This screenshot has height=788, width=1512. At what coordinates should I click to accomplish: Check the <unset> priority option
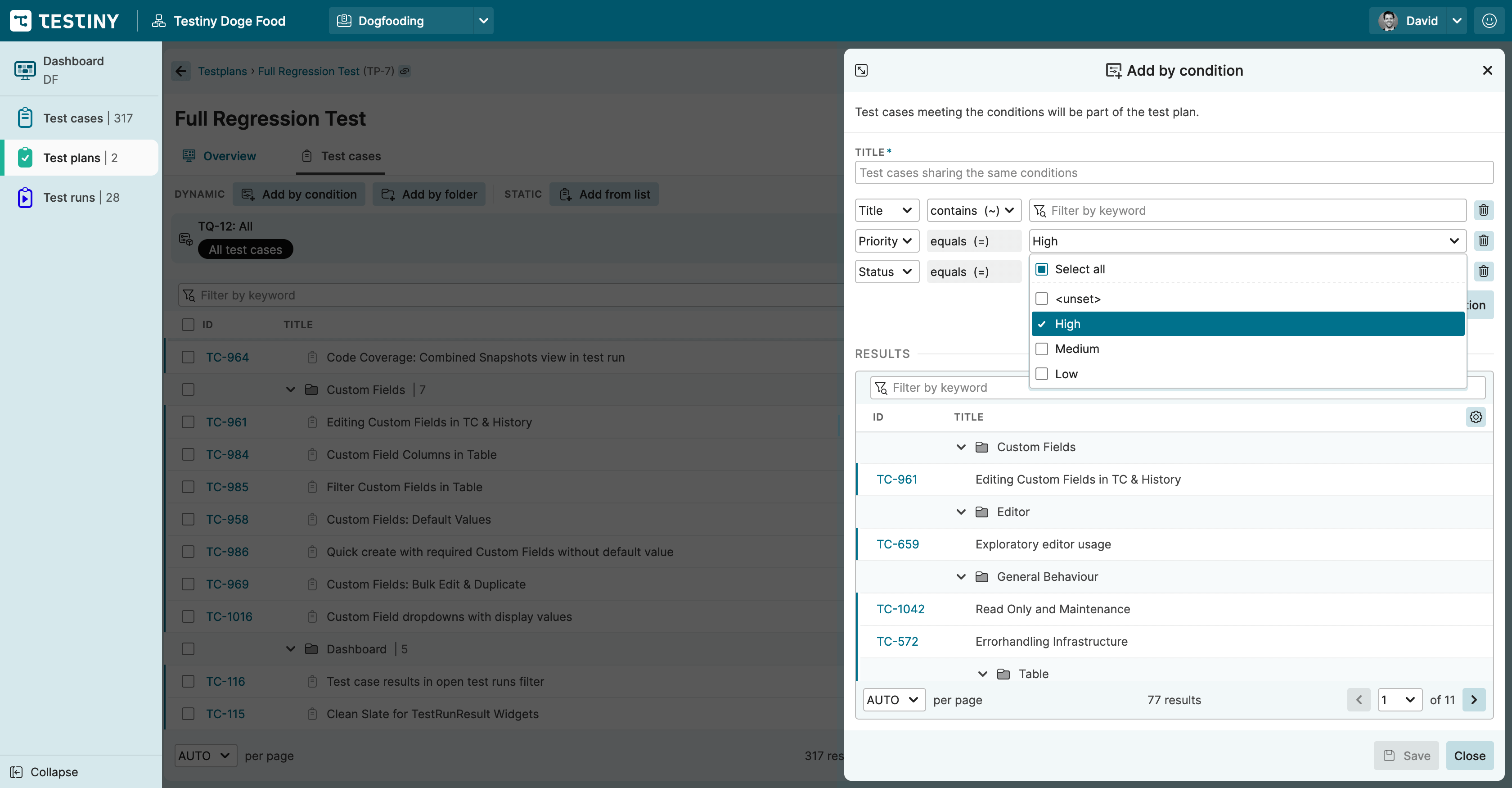1042,299
